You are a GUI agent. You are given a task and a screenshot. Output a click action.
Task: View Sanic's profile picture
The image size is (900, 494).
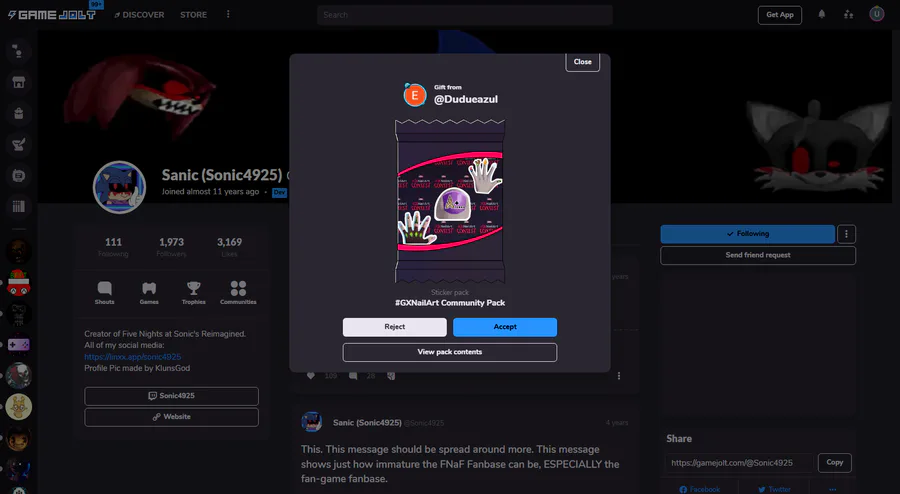coord(119,187)
